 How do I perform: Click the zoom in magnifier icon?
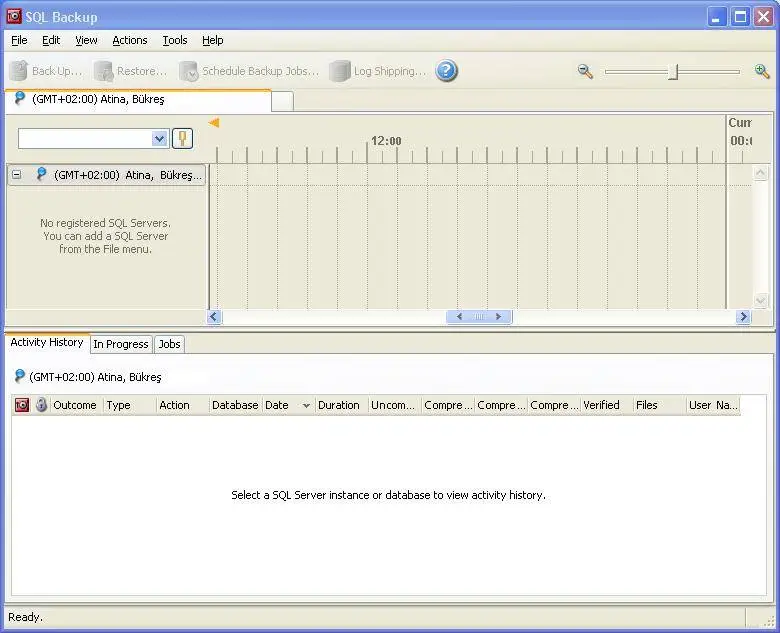tap(762, 71)
